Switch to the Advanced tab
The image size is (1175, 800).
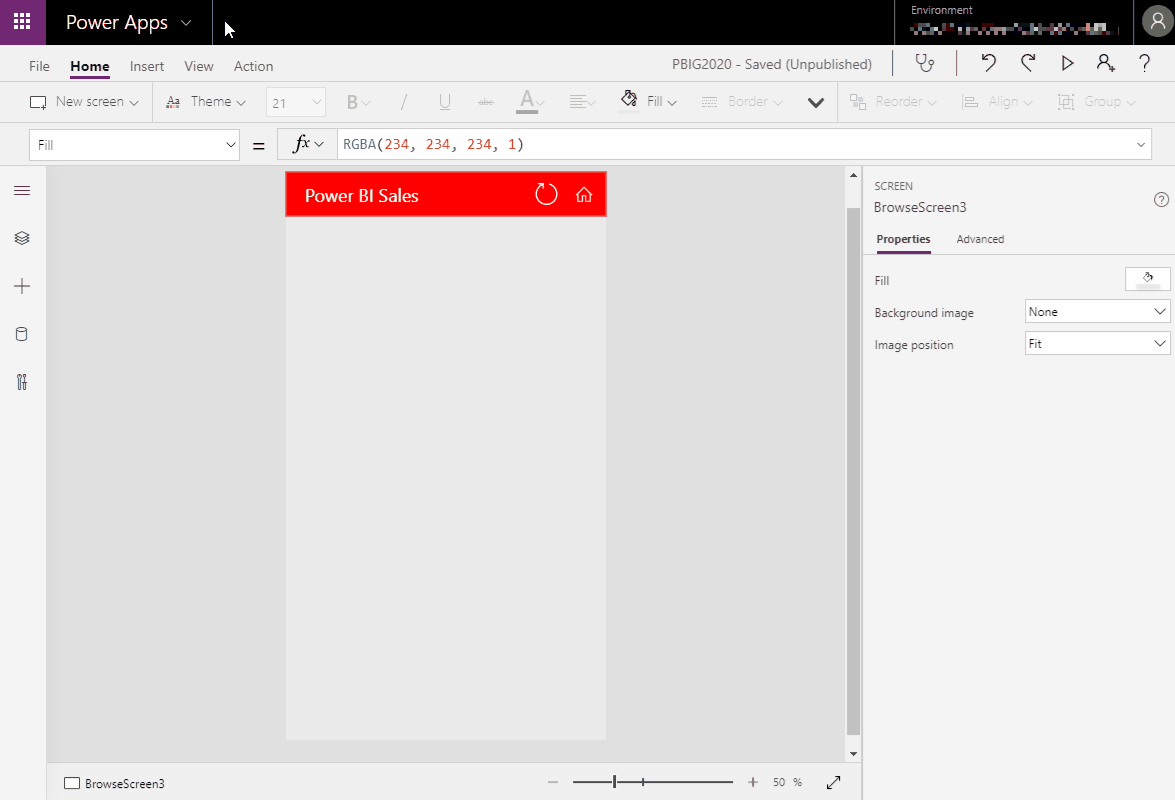tap(980, 239)
